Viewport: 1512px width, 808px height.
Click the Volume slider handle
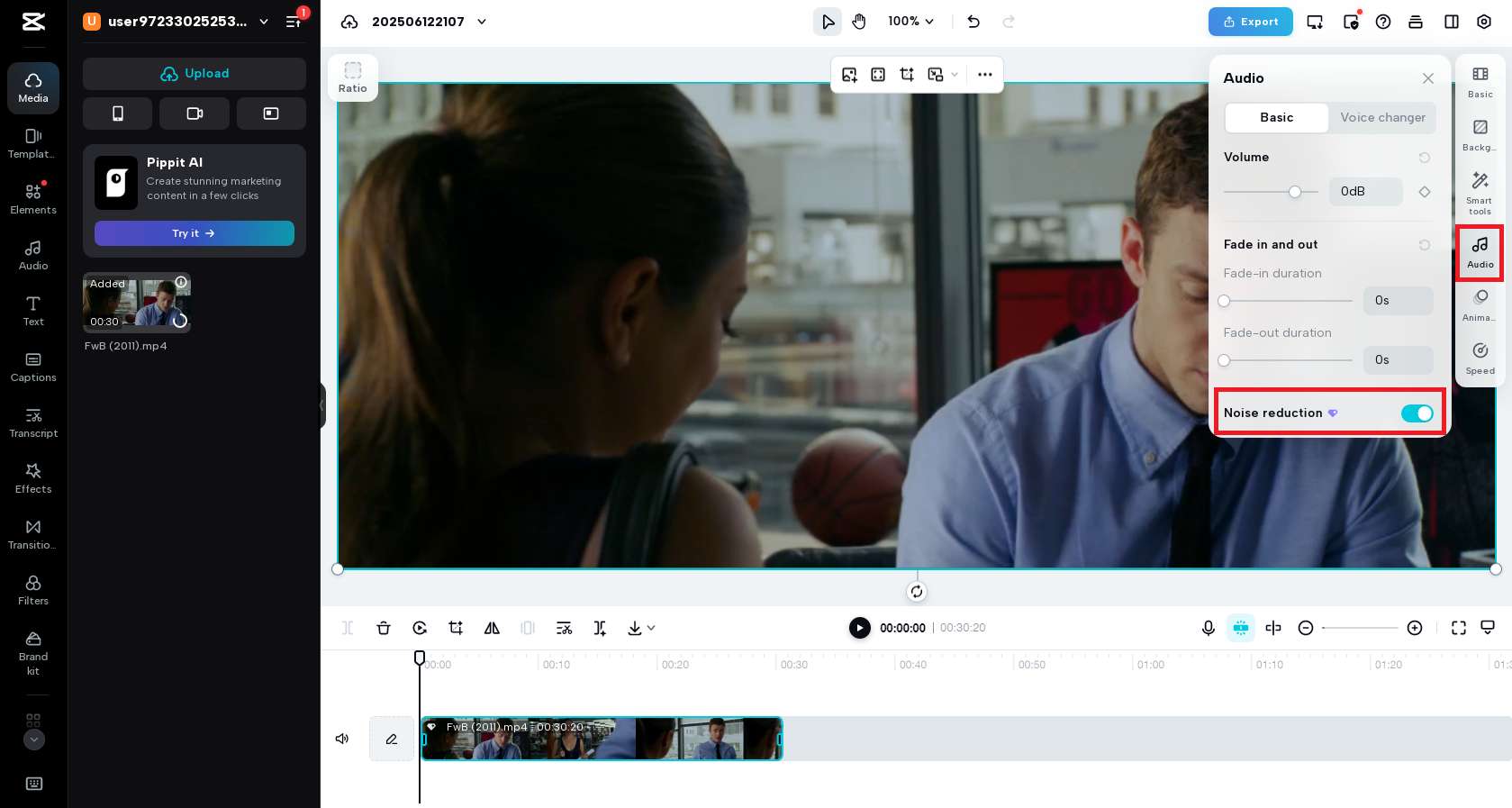1295,192
